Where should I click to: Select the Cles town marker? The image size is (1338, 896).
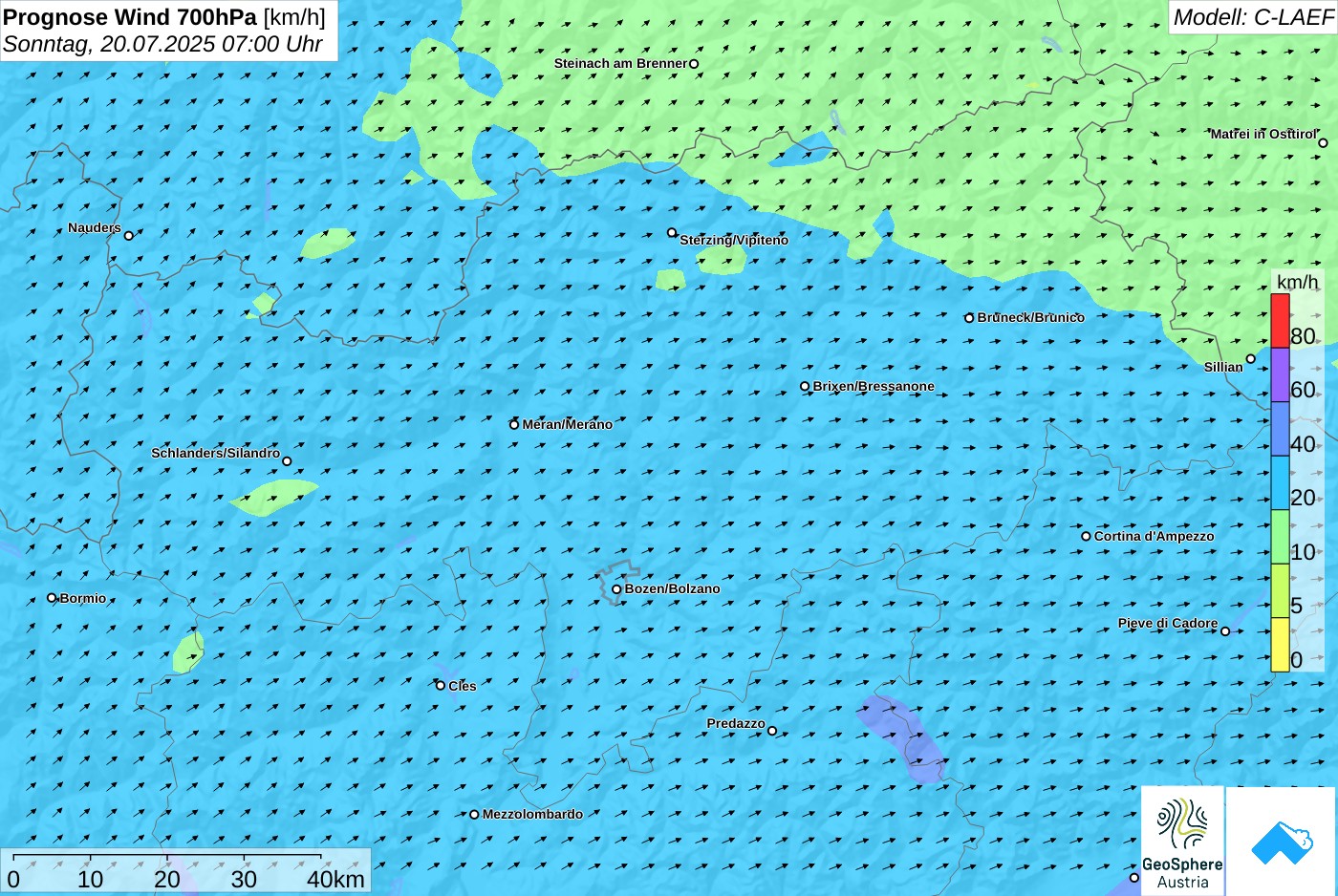441,685
